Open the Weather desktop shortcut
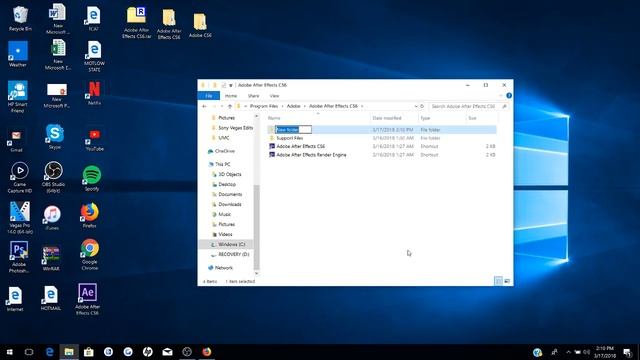Screen dimensions: 640x360 [x=18, y=54]
